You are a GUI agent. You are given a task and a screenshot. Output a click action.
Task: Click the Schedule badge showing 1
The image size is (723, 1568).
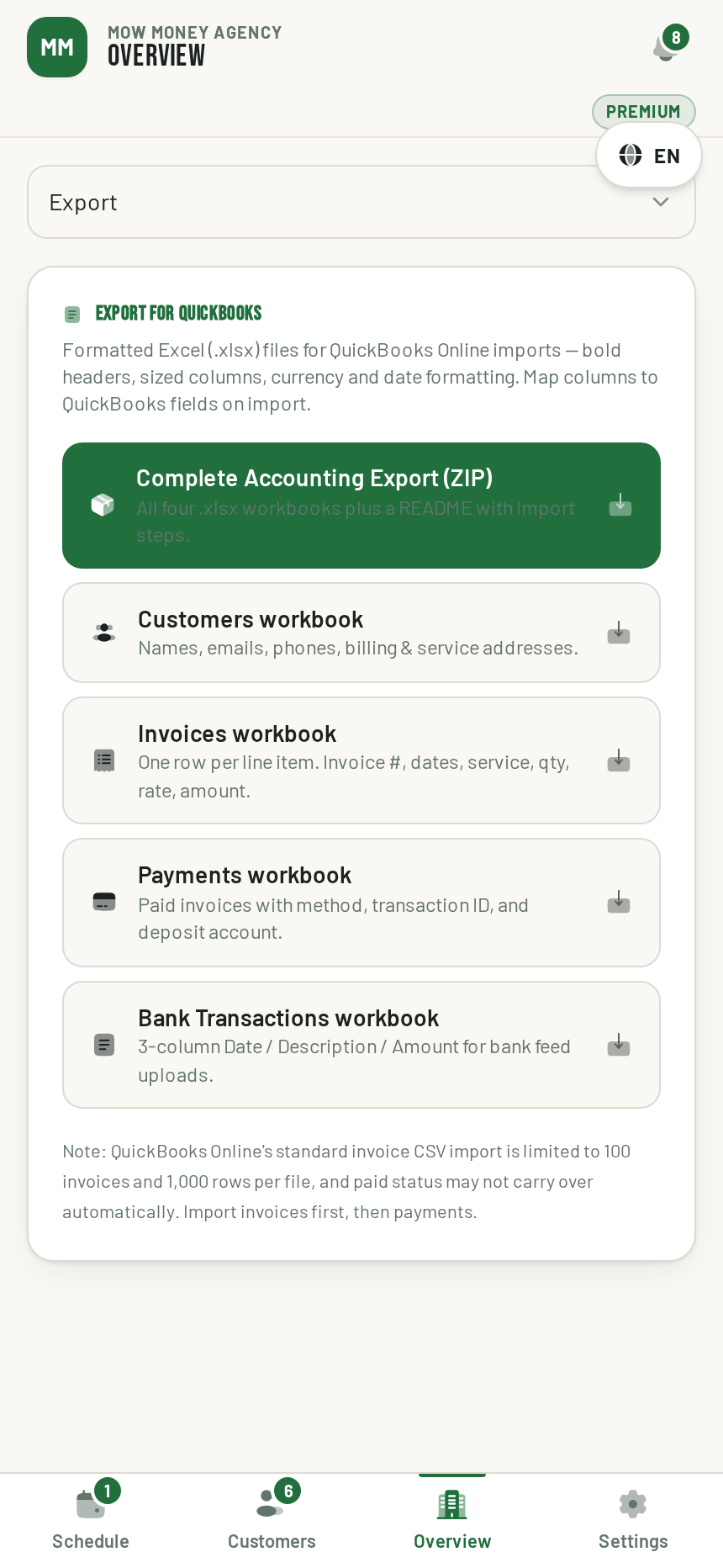tap(108, 1491)
